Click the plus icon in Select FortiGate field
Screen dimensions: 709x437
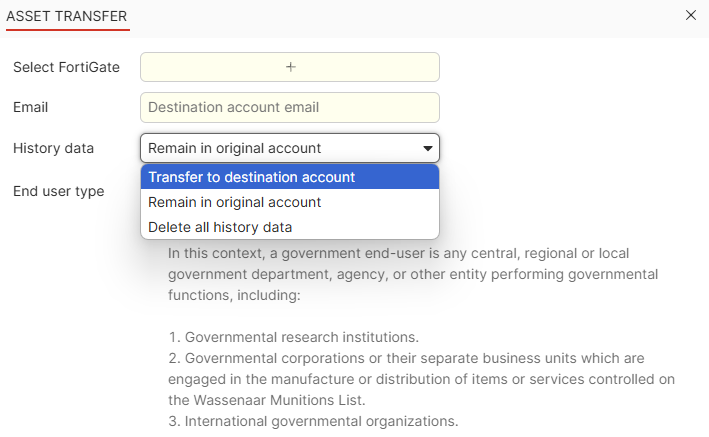[290, 67]
